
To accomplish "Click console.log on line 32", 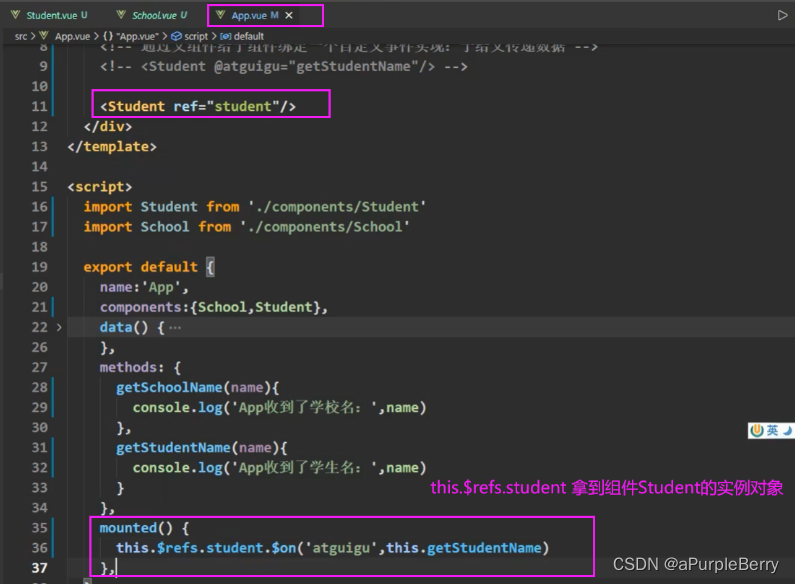I will [177, 468].
